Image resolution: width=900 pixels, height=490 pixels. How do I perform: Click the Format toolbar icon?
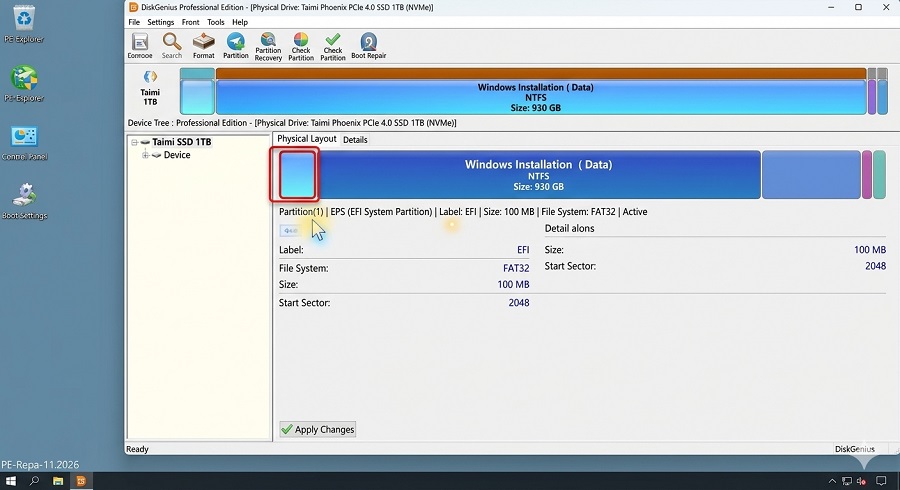point(203,45)
